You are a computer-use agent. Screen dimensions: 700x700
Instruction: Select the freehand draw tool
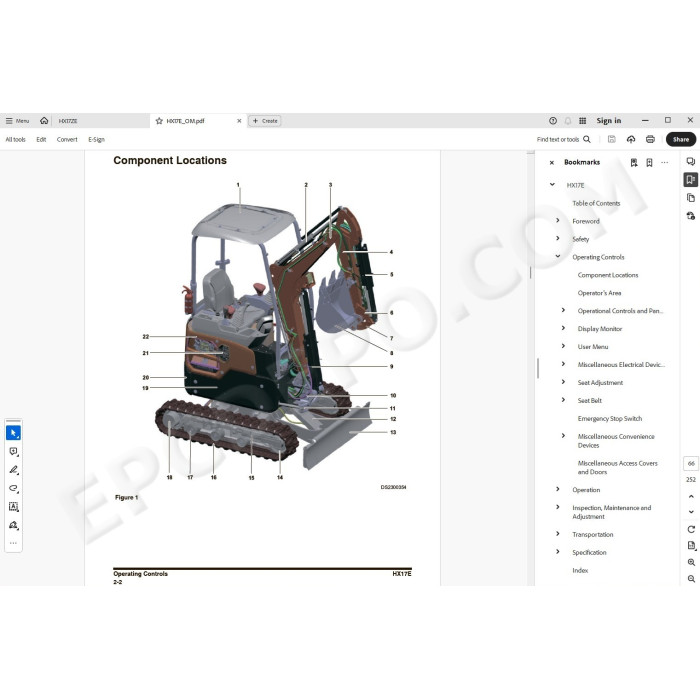(13, 488)
